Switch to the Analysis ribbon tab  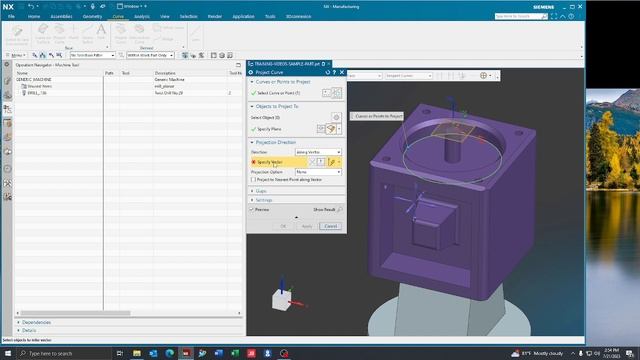tap(142, 17)
